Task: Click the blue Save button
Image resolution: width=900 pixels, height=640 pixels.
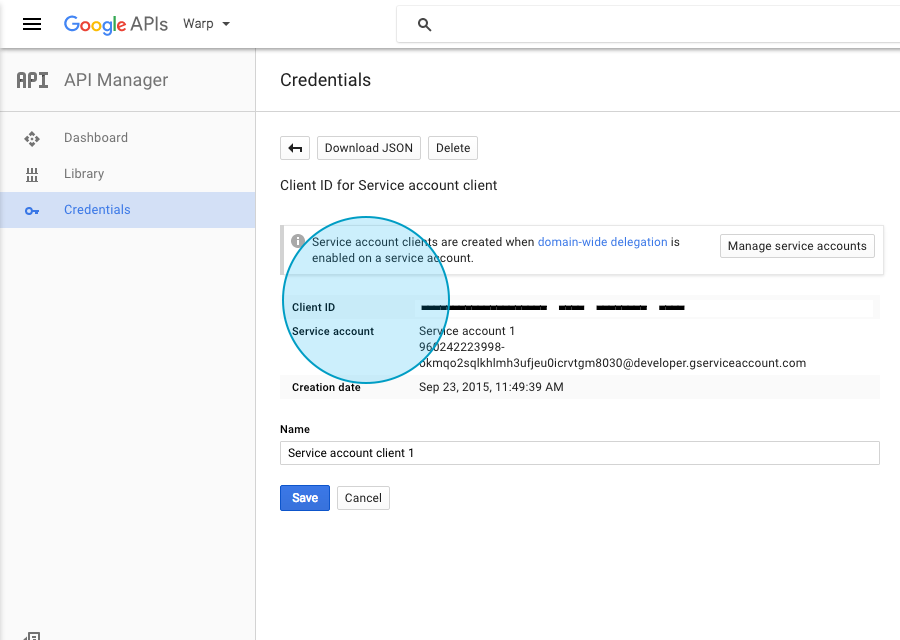Action: click(305, 498)
